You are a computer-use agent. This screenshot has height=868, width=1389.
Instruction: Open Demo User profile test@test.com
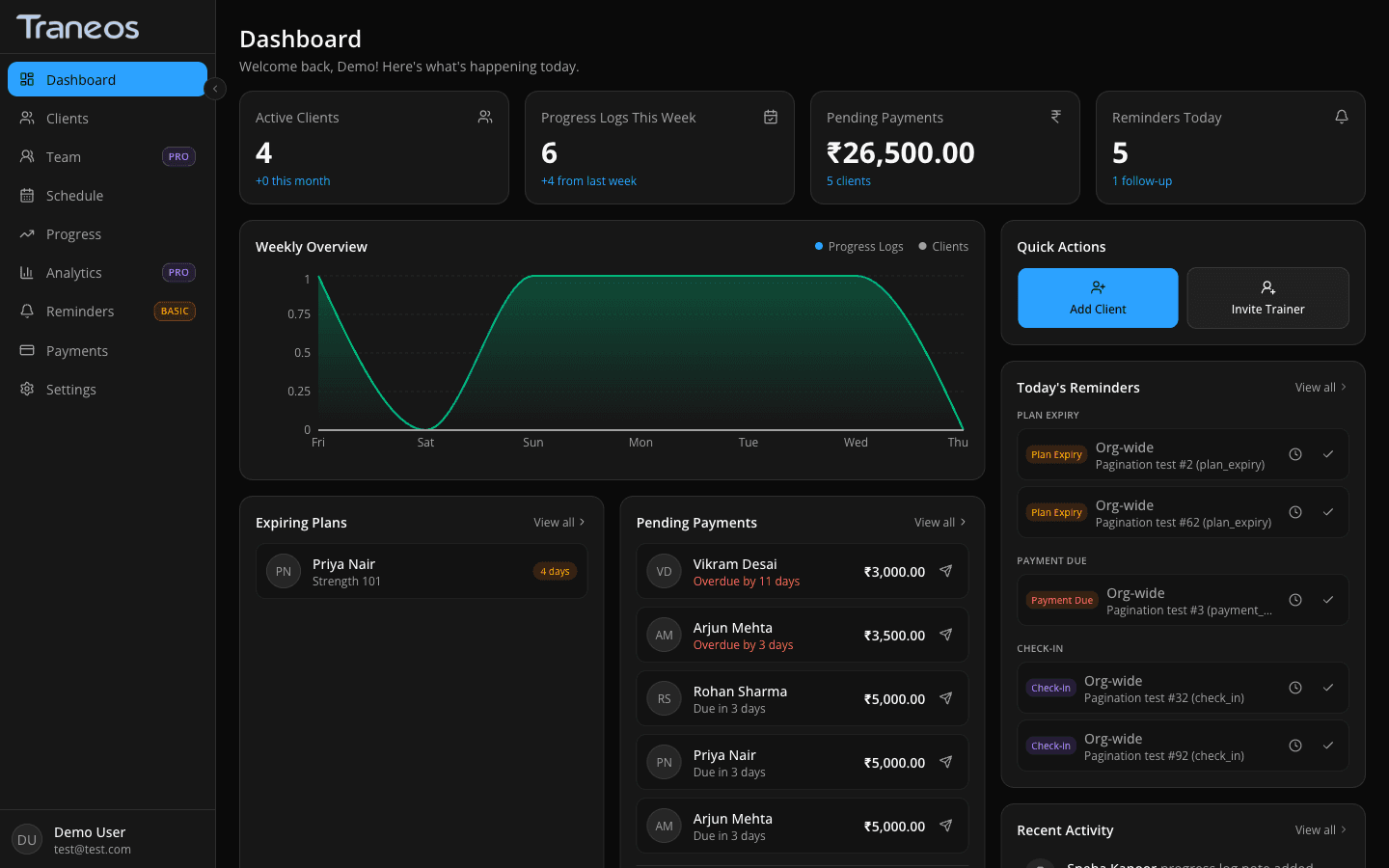pyautogui.click(x=107, y=839)
